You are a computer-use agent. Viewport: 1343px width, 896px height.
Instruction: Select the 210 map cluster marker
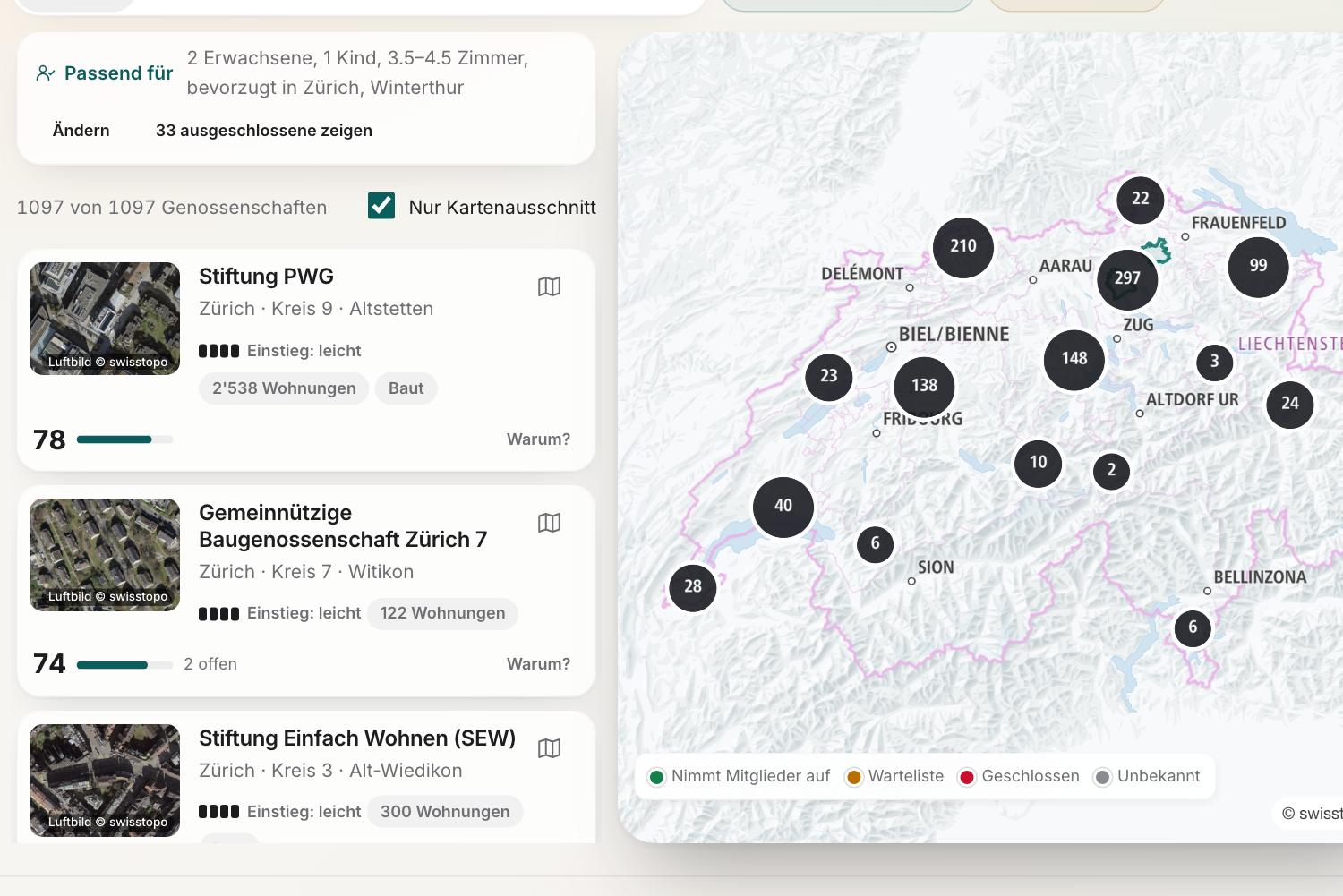pos(963,246)
